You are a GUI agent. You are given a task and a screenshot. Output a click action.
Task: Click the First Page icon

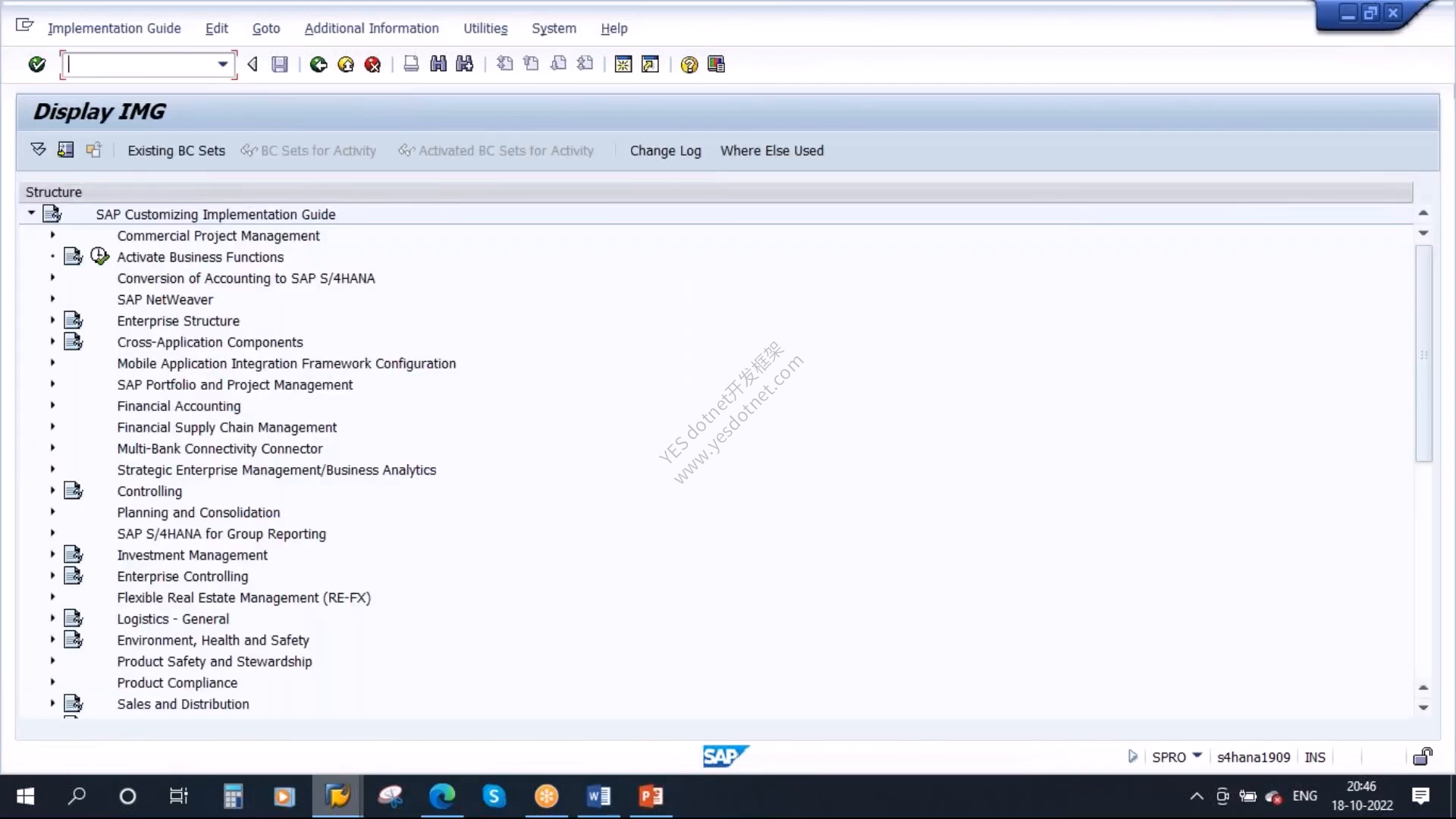[x=504, y=64]
